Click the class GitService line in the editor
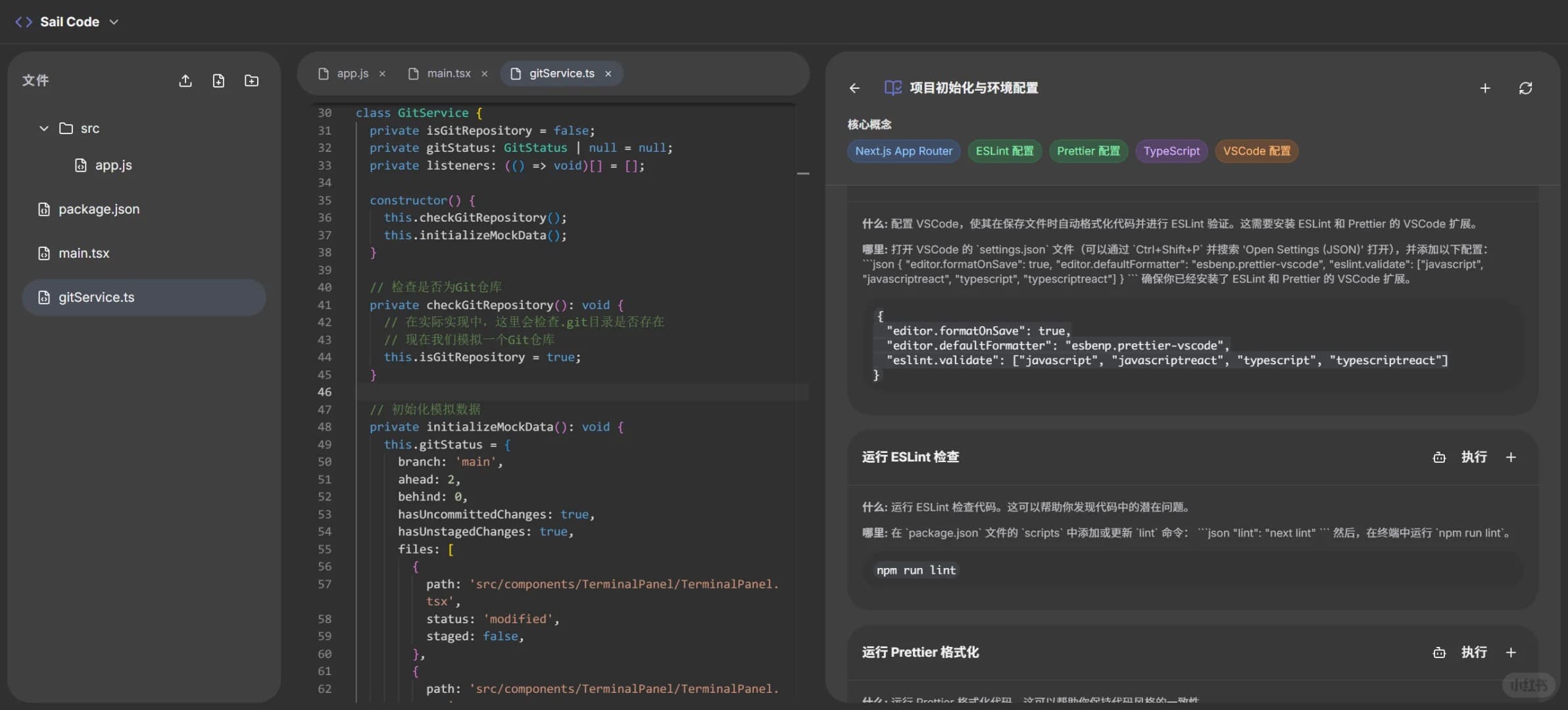The height and width of the screenshot is (710, 1568). click(x=419, y=113)
